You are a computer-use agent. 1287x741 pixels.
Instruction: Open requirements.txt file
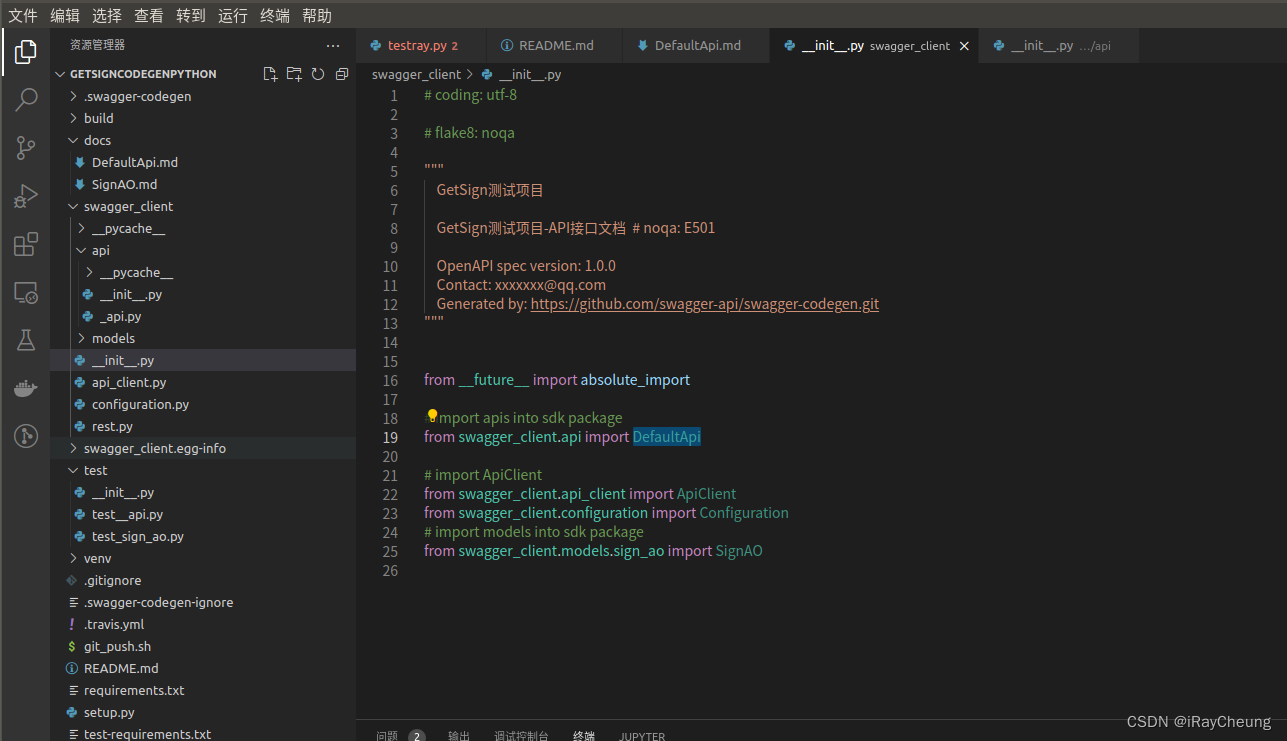tap(203, 690)
